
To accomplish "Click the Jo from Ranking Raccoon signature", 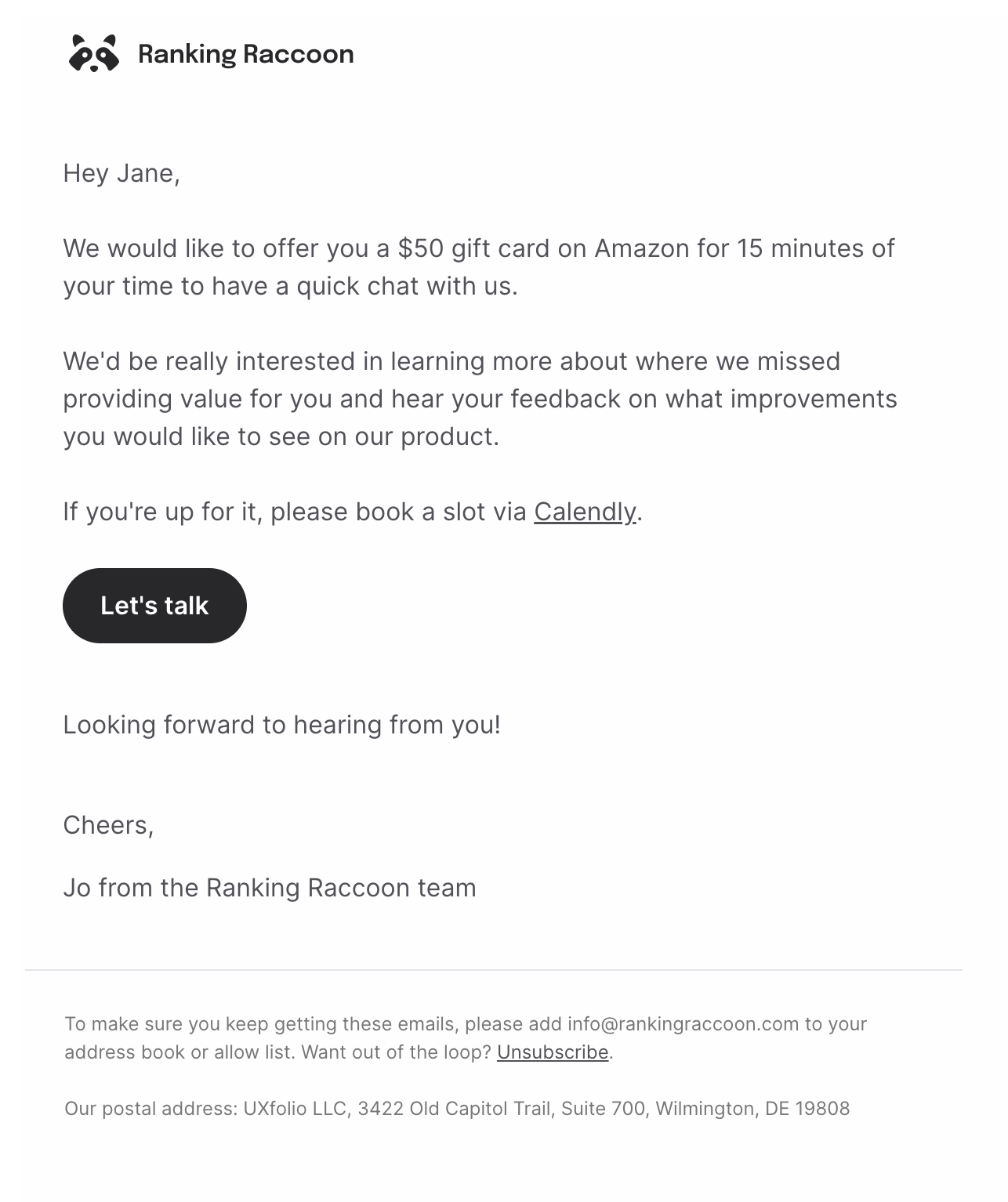I will point(270,888).
